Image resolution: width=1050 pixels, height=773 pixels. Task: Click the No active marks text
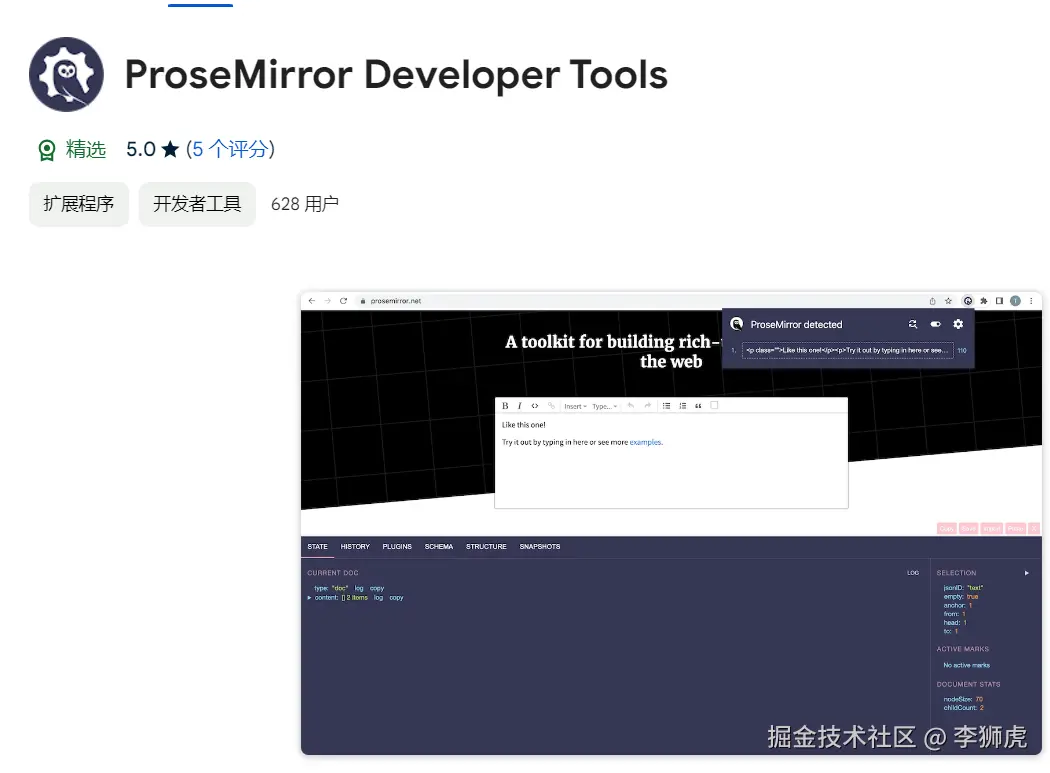coord(966,665)
